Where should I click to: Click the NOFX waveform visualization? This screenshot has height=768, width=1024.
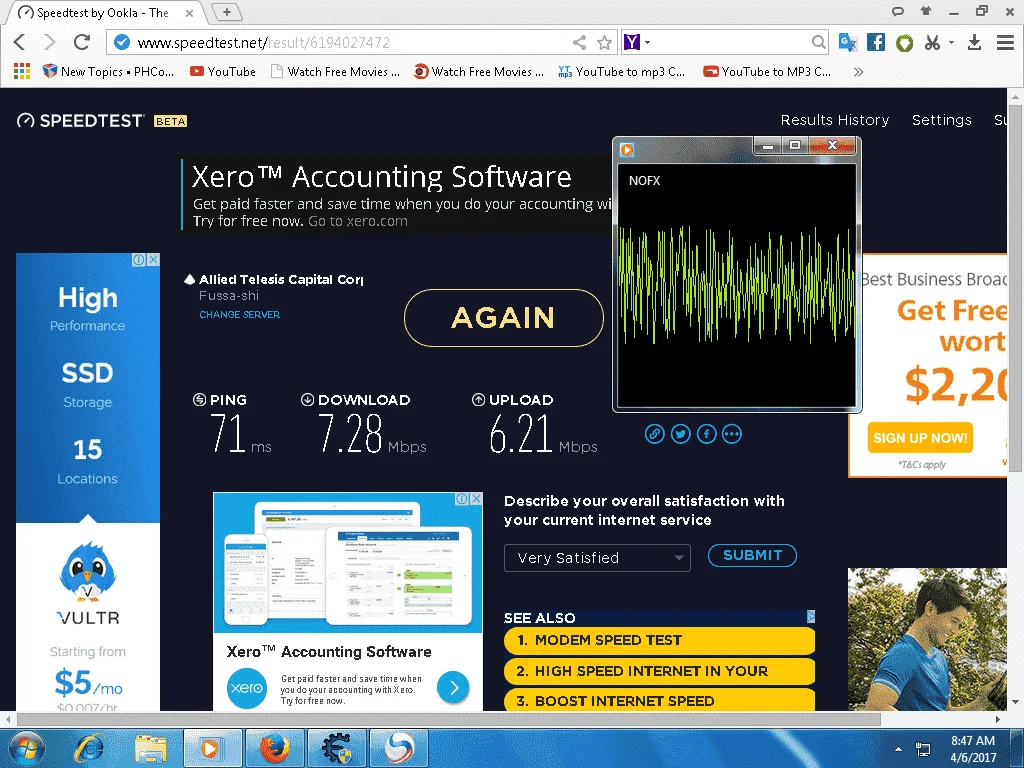pos(736,285)
